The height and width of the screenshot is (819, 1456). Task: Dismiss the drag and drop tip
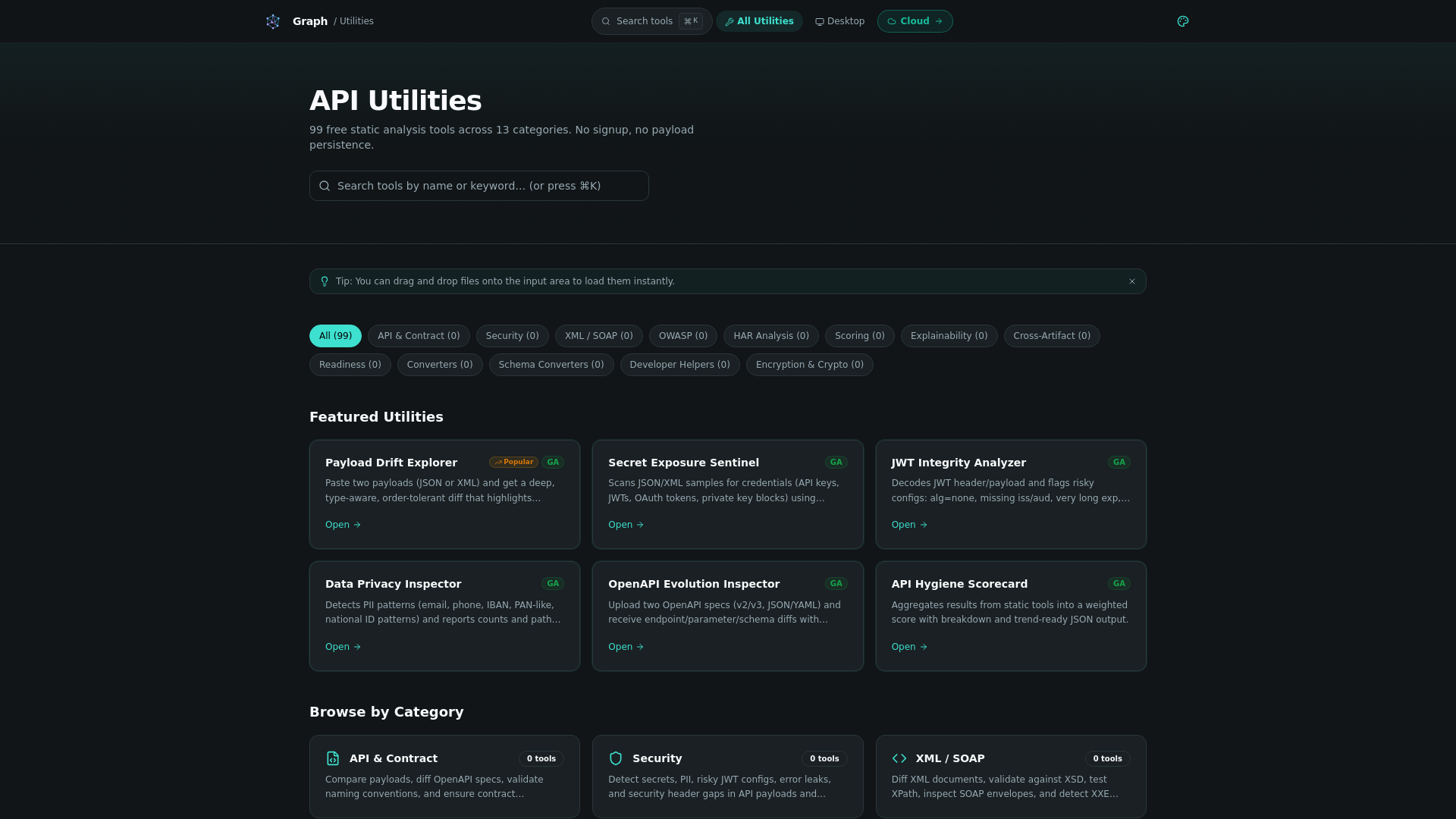click(1132, 281)
